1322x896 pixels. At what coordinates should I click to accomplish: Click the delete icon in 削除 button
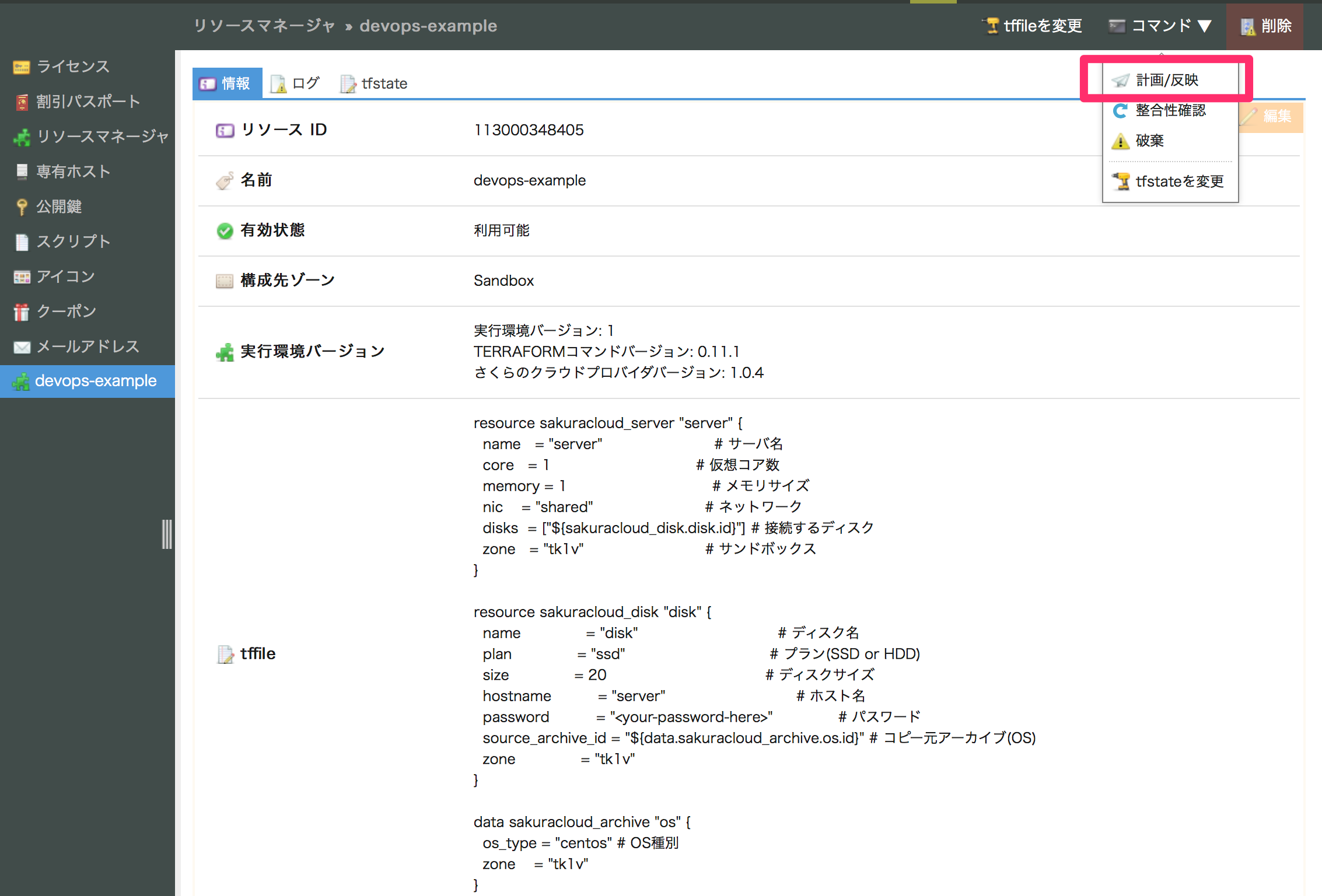(x=1247, y=26)
